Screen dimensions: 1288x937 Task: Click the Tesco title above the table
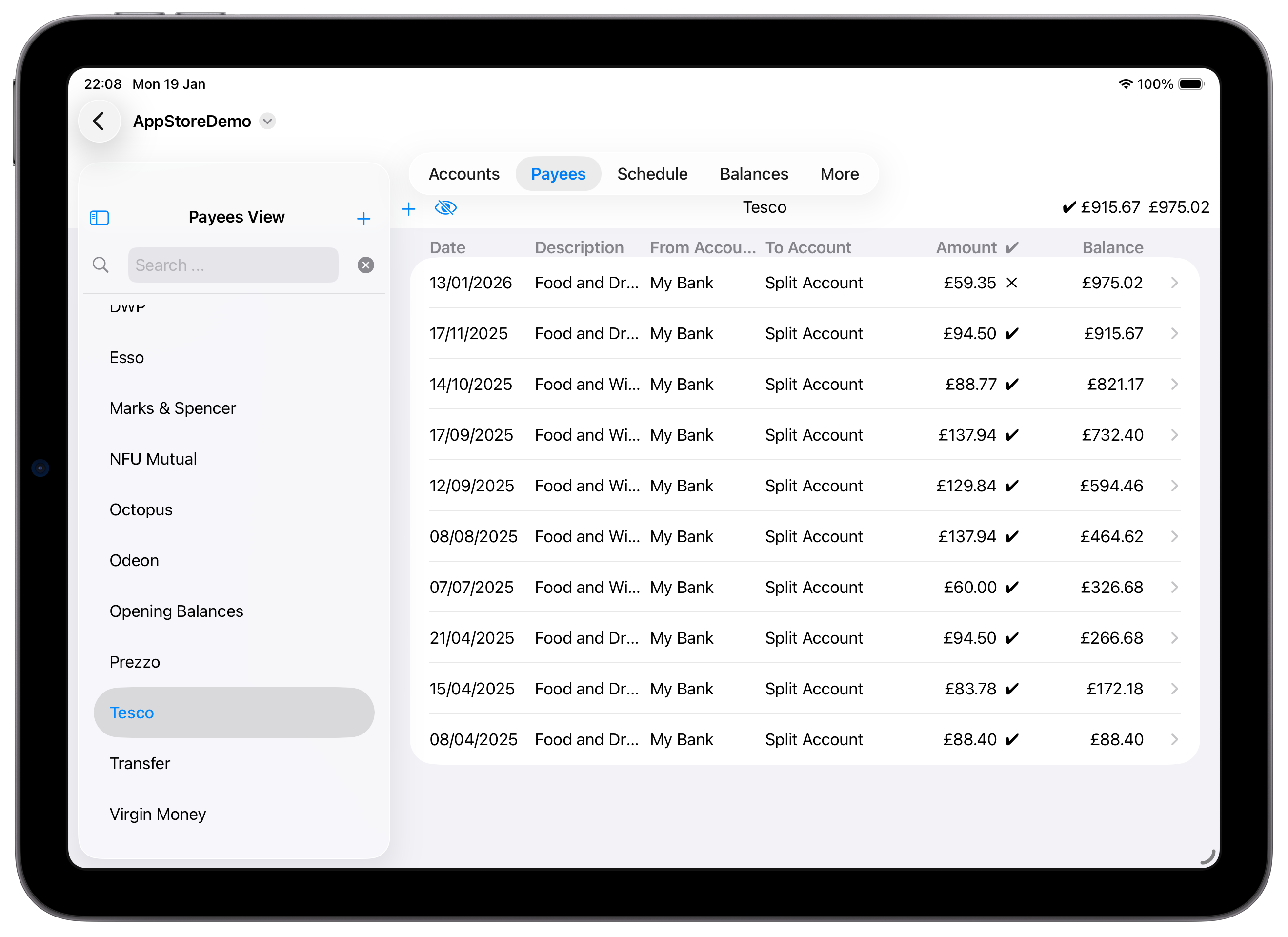[765, 207]
